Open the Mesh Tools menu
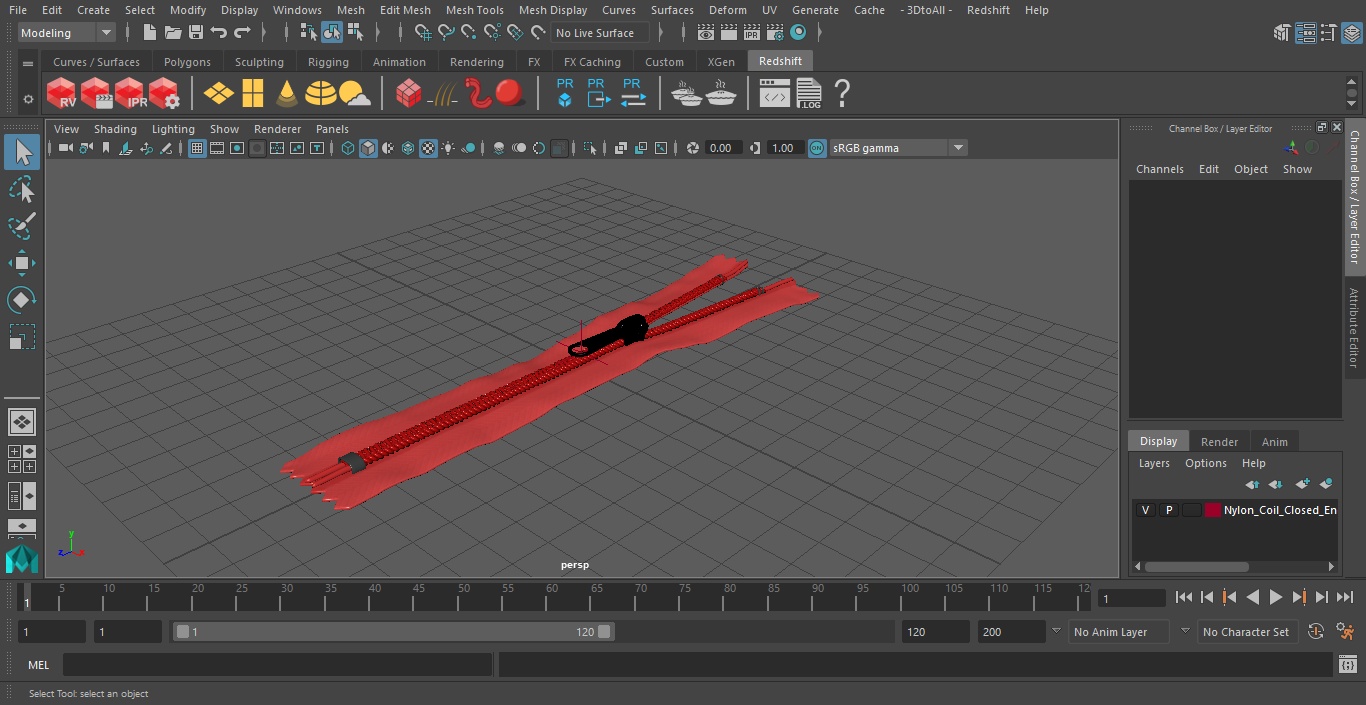The image size is (1366, 705). point(474,10)
